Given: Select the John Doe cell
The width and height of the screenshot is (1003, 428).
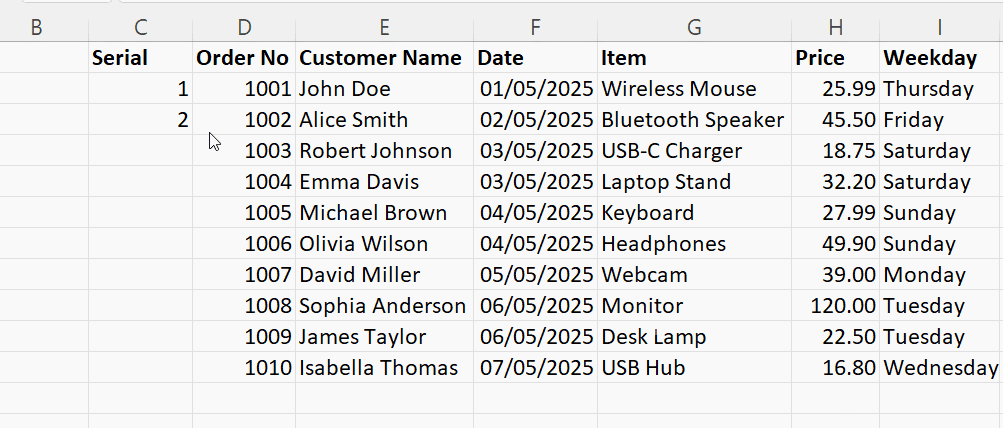Looking at the screenshot, I should pyautogui.click(x=383, y=89).
